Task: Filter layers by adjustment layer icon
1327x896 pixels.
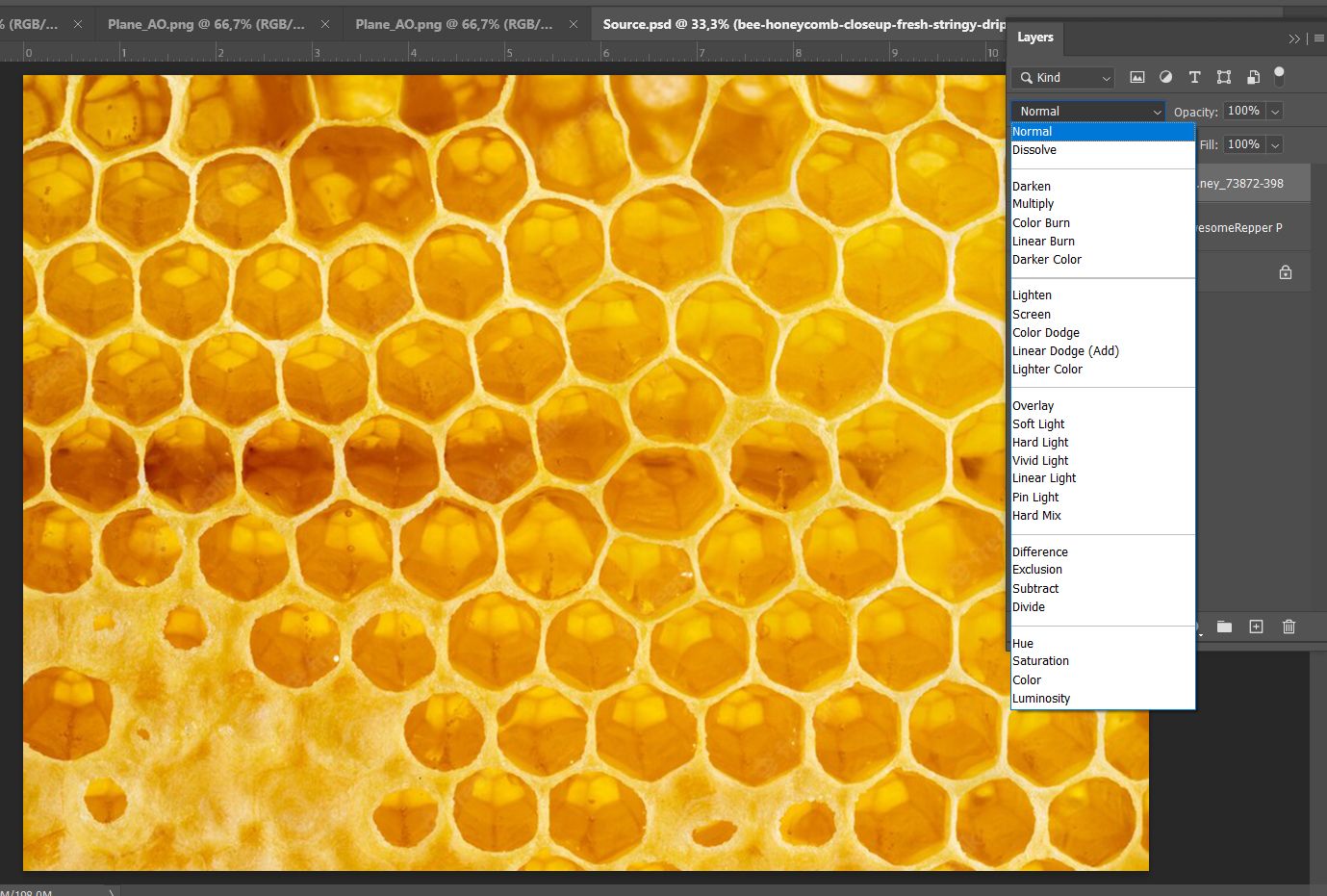Action: click(1165, 77)
